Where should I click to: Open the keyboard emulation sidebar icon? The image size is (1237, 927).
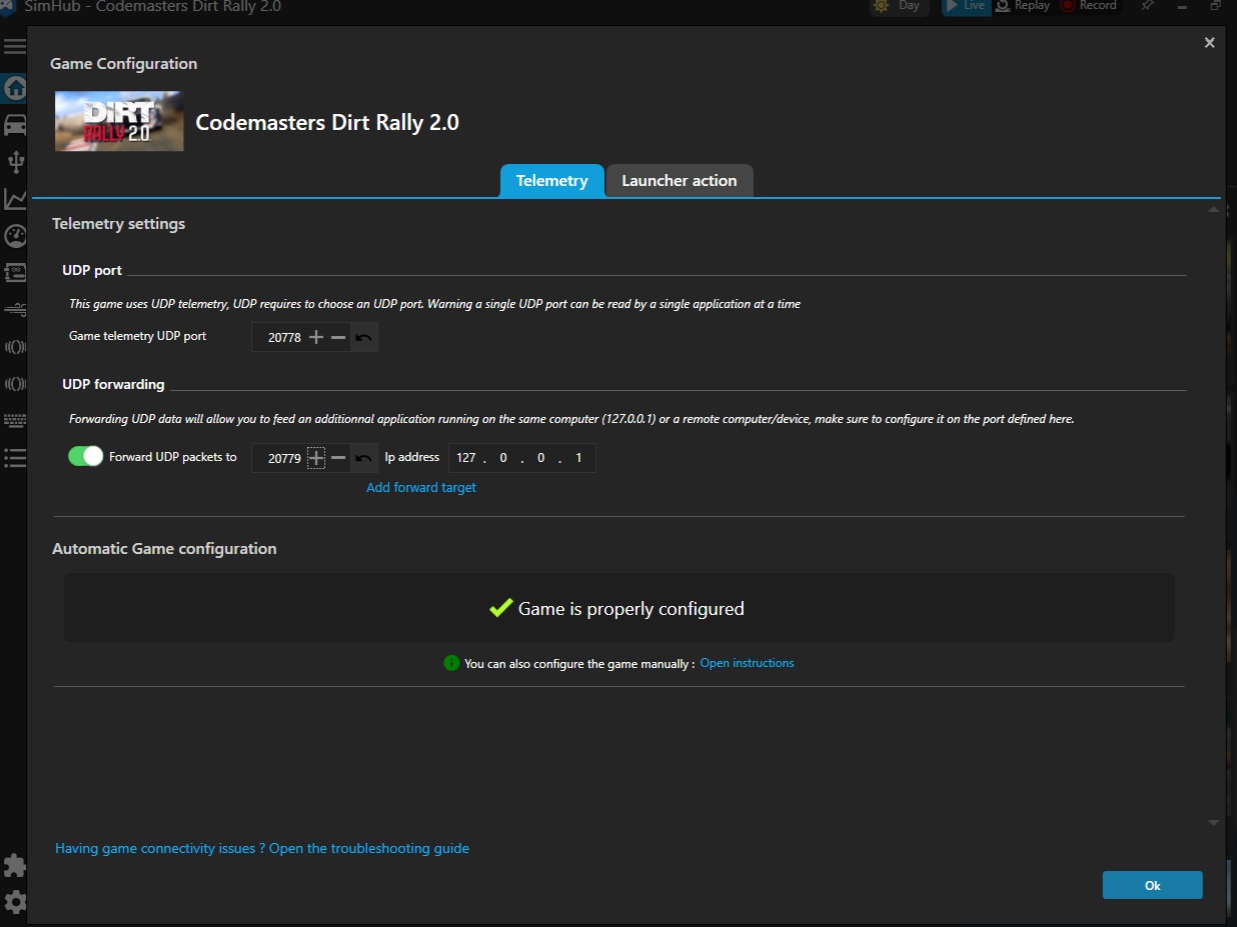click(14, 421)
